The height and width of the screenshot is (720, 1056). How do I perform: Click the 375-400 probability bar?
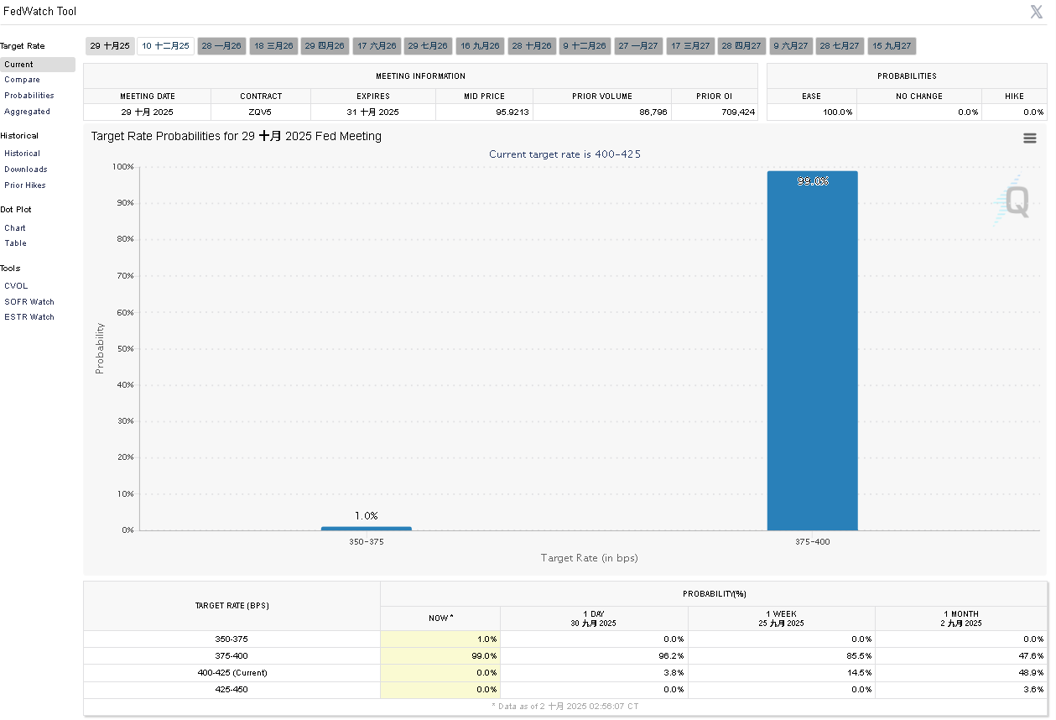[x=812, y=350]
